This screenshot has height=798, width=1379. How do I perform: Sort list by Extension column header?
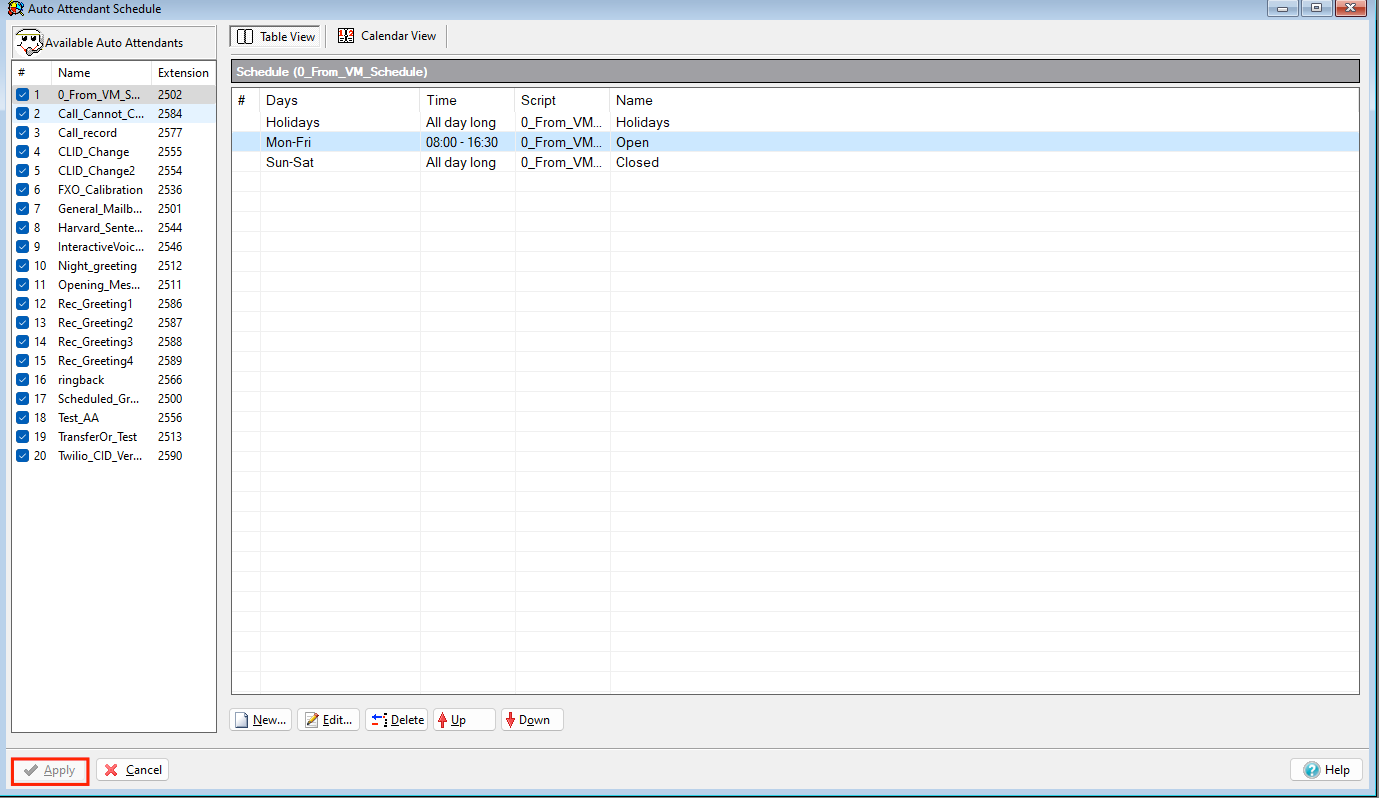pos(184,73)
